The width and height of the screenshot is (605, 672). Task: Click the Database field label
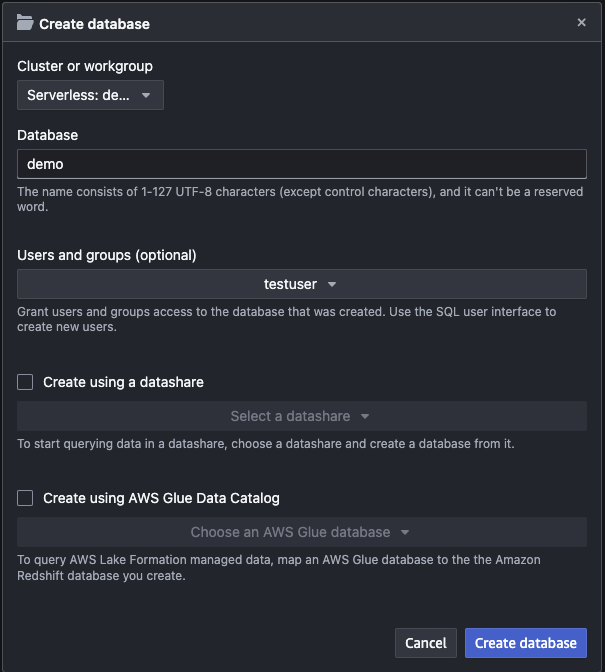48,135
